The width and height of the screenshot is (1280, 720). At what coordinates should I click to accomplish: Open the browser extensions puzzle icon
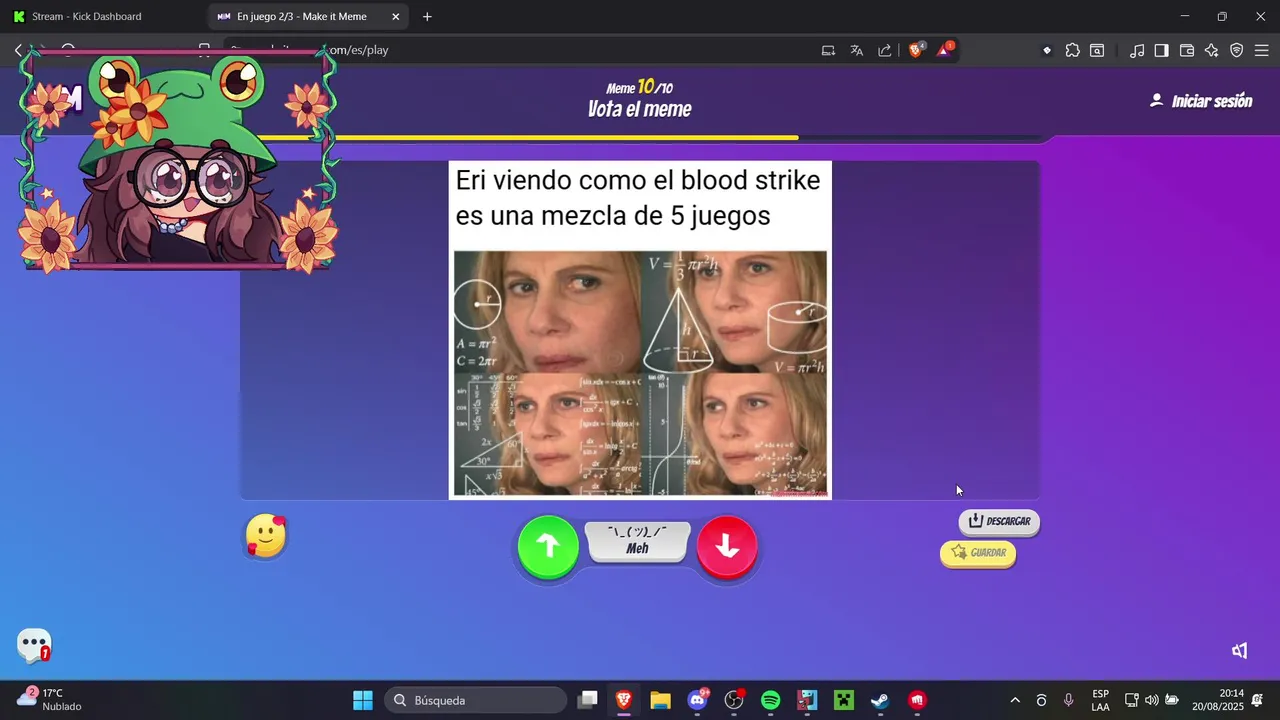[x=1073, y=50]
